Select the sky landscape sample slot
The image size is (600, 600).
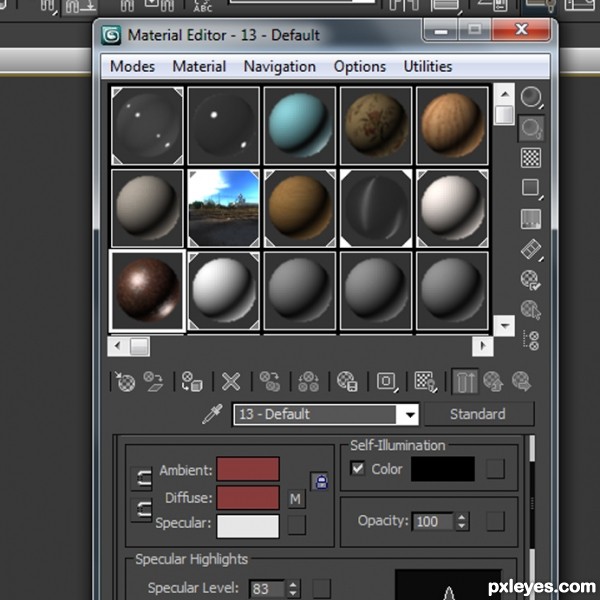[223, 209]
